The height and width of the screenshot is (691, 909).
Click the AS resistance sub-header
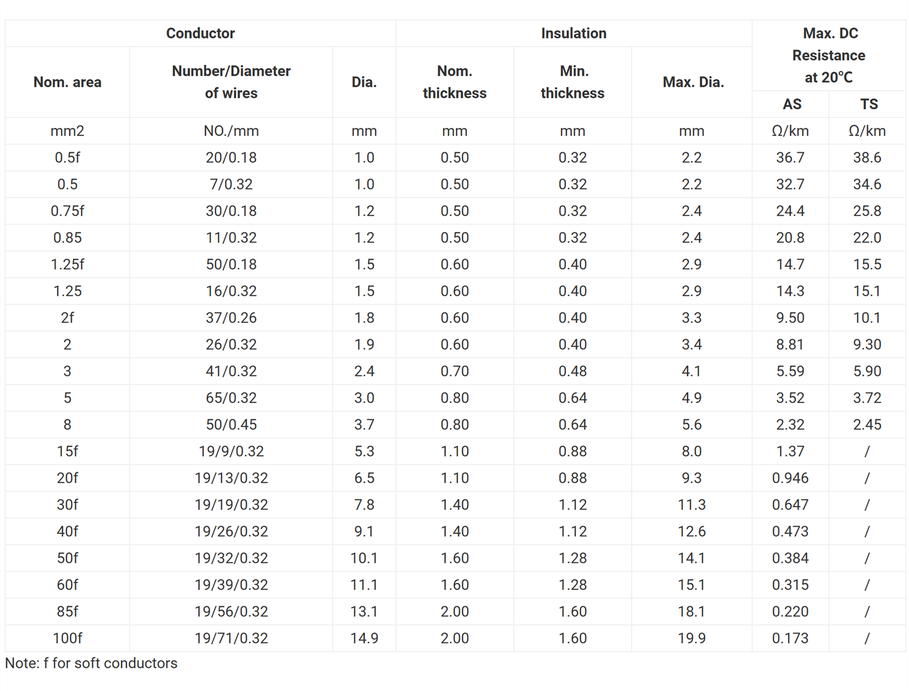(x=791, y=104)
